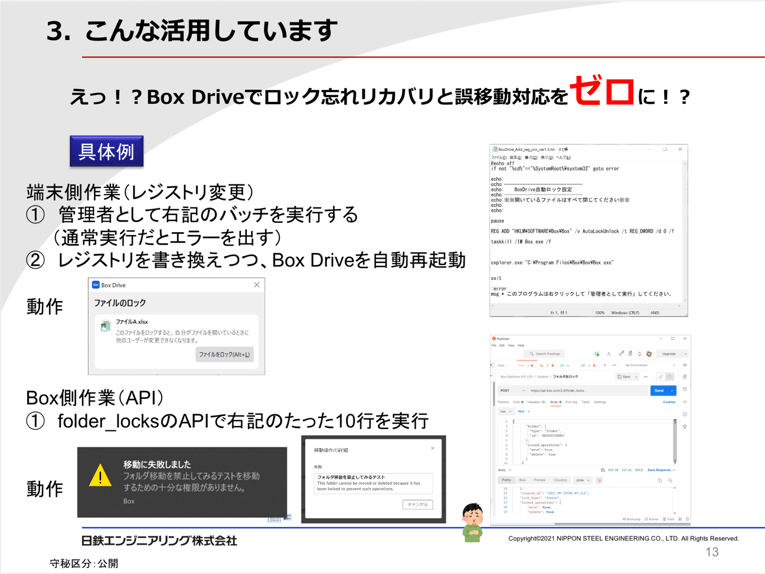Image resolution: width=765 pixels, height=574 pixels.
Task: Open the JSON response format dropdown
Action: point(583,480)
